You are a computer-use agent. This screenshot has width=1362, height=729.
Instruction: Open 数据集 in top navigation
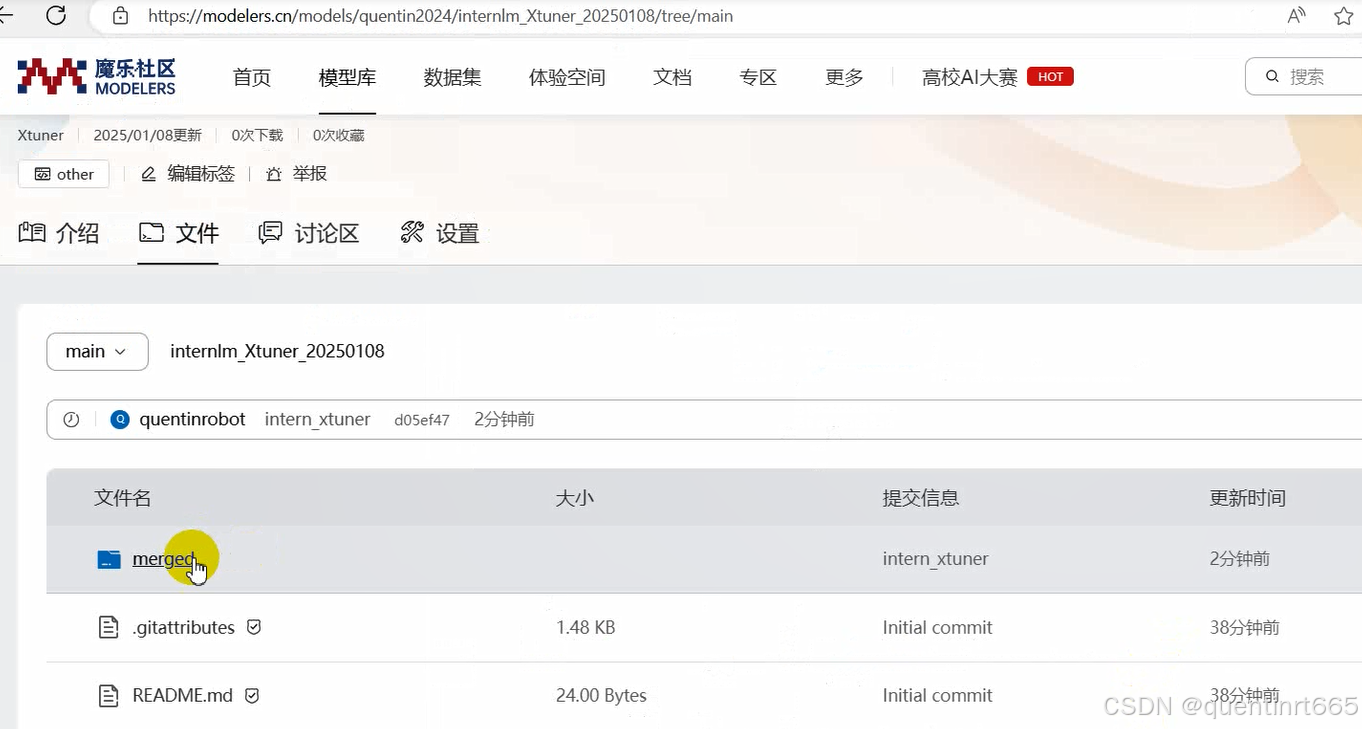coord(452,77)
